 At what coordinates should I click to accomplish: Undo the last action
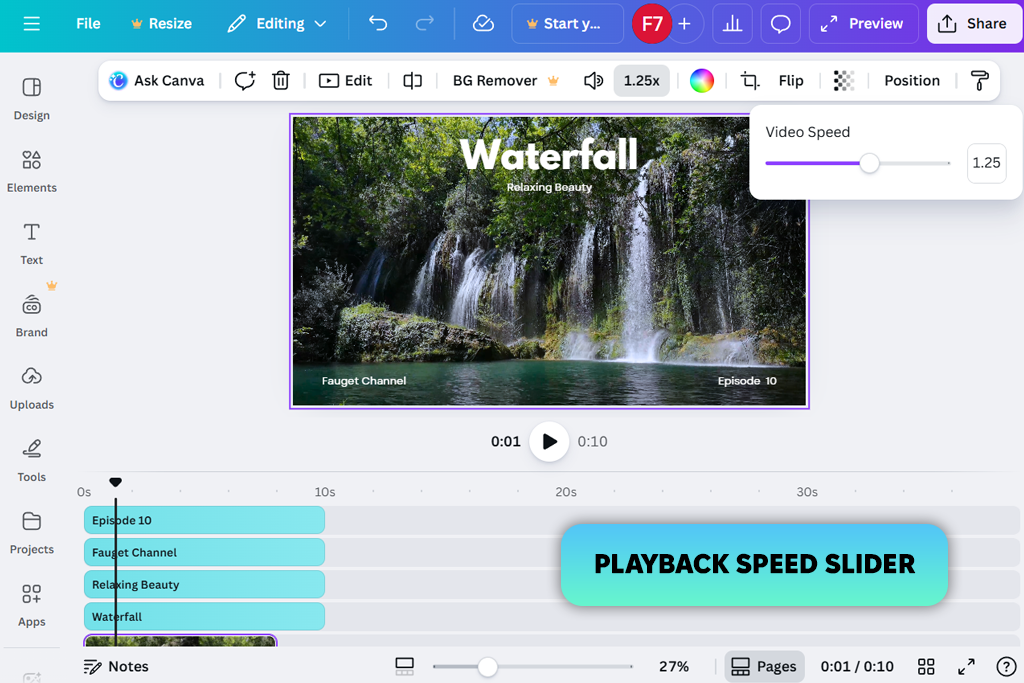coord(378,24)
